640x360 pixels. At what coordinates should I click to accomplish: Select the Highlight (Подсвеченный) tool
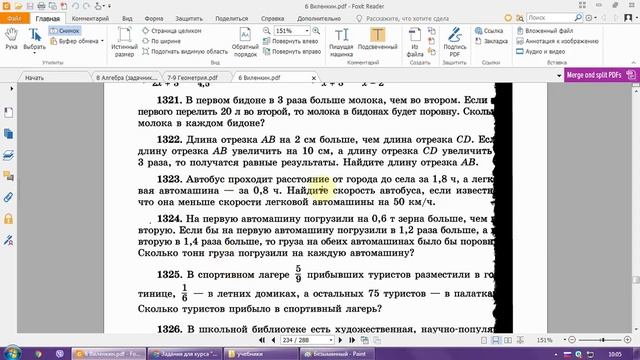(x=378, y=39)
